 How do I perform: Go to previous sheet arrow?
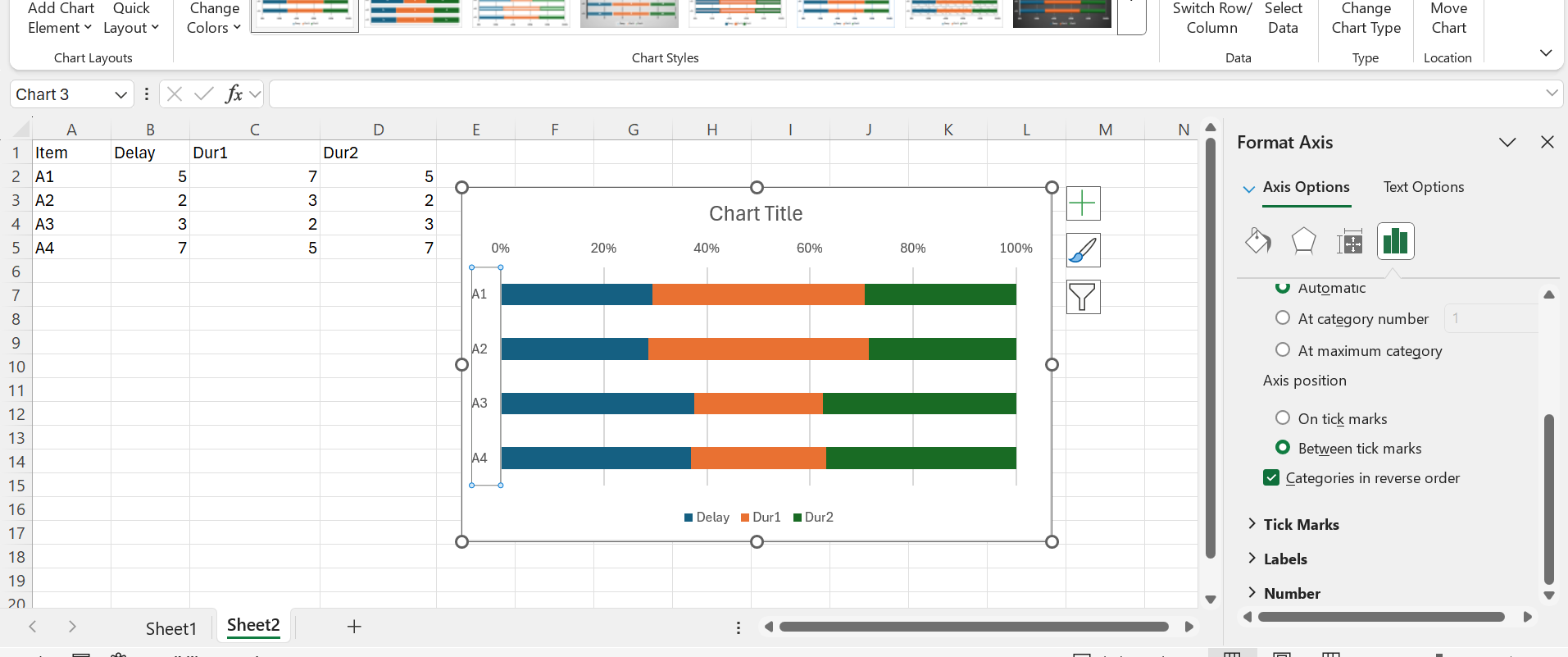pyautogui.click(x=33, y=627)
